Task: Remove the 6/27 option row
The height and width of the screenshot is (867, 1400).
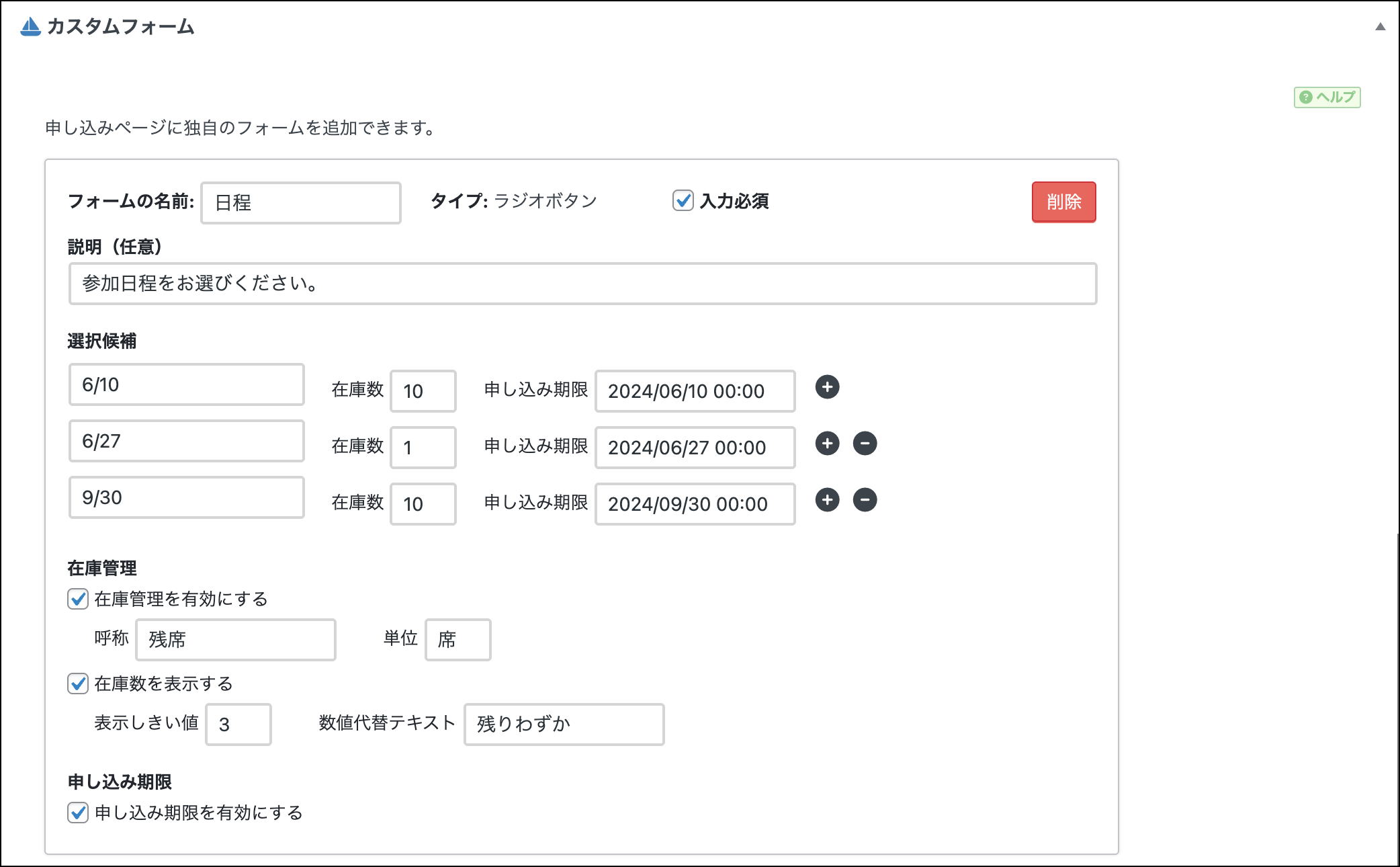Action: 865,444
